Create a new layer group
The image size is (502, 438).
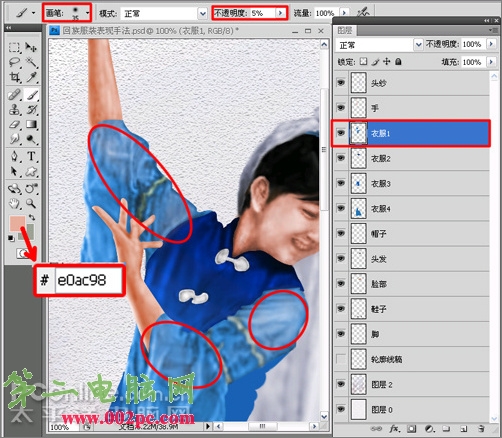446,429
